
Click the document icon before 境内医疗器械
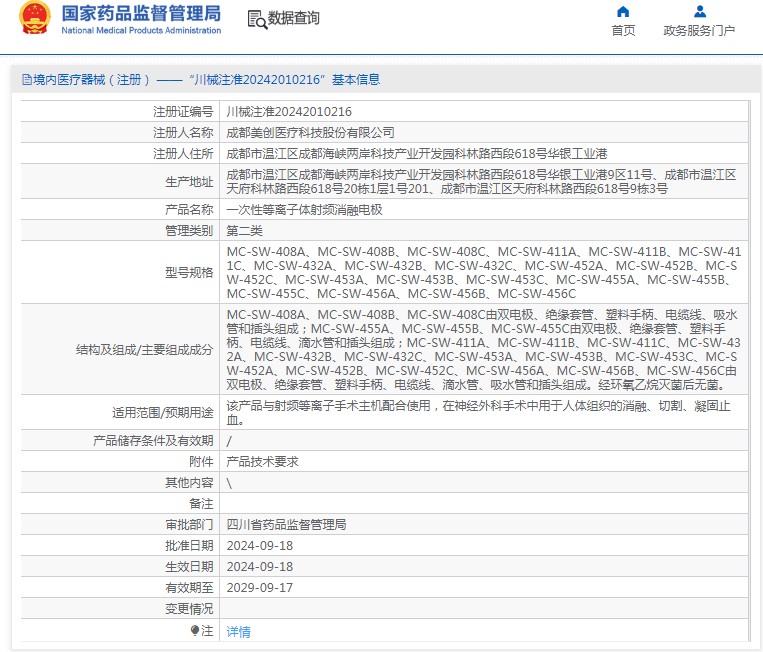coord(27,80)
